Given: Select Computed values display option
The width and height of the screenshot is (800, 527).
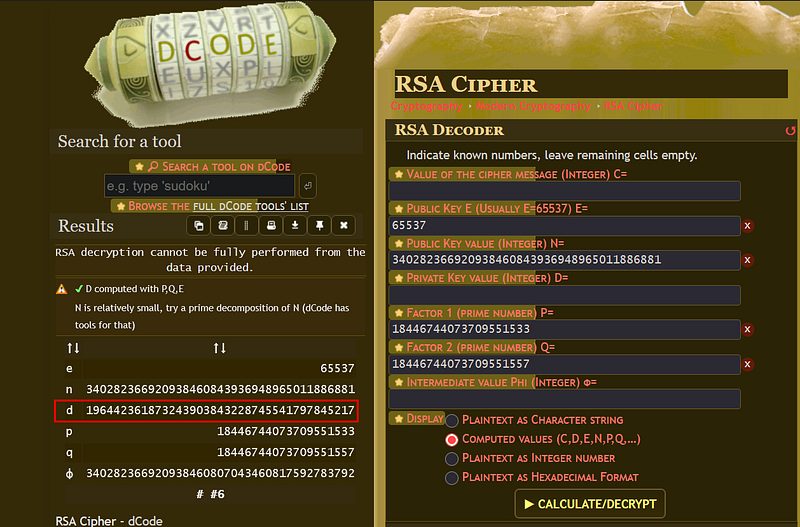Looking at the screenshot, I should (x=452, y=439).
